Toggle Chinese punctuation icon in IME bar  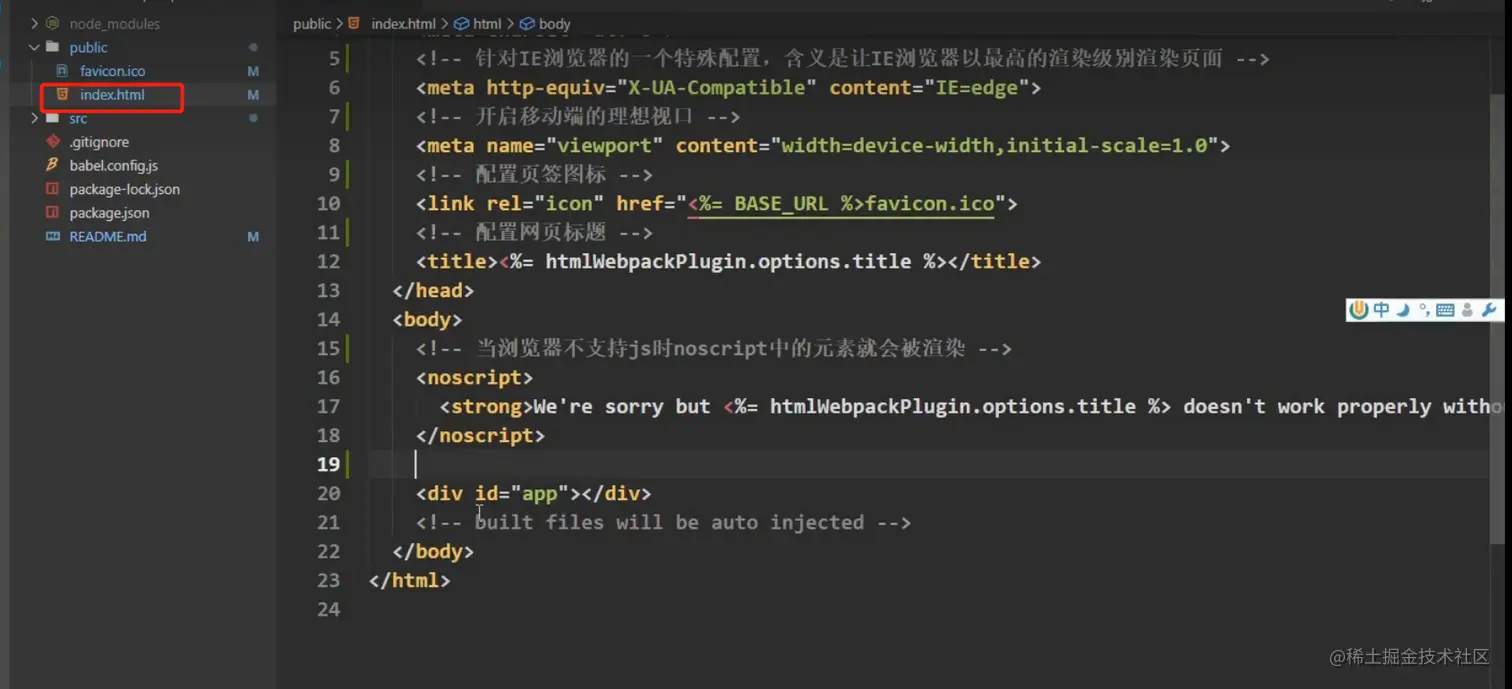pos(1424,310)
